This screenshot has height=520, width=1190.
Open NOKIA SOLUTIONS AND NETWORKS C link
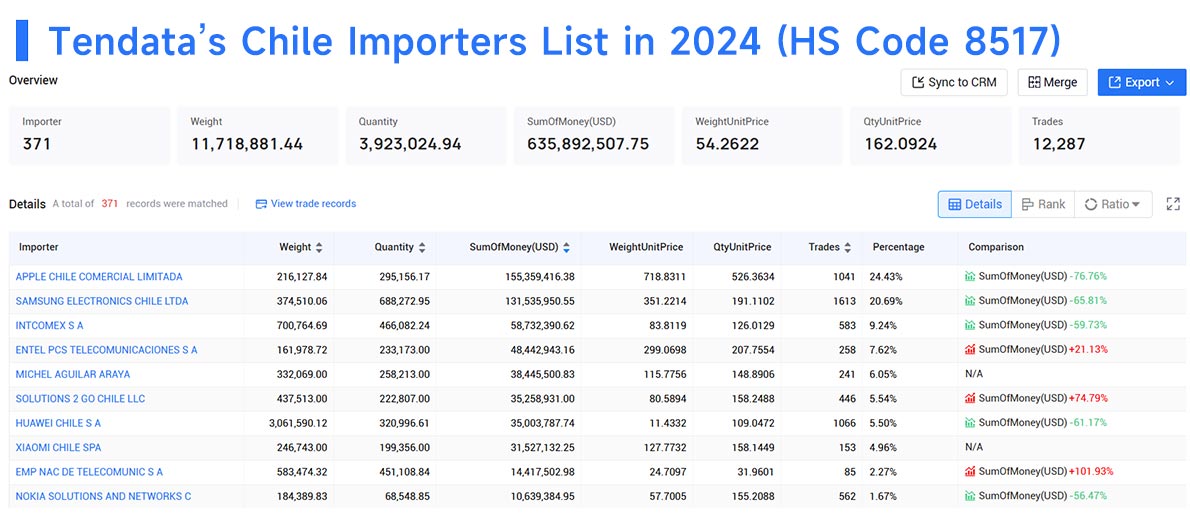click(103, 495)
